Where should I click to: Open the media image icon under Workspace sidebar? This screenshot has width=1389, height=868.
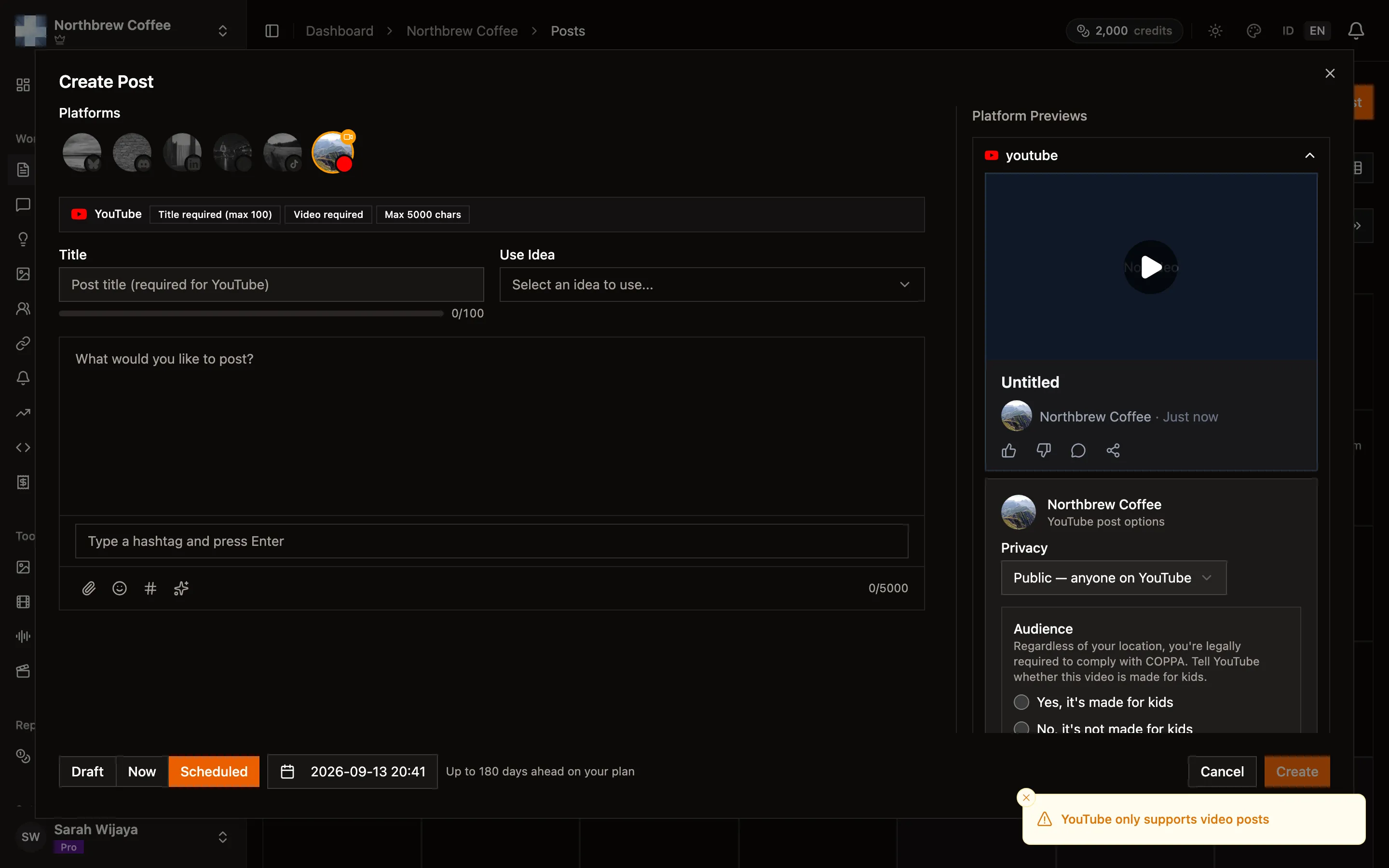click(23, 274)
